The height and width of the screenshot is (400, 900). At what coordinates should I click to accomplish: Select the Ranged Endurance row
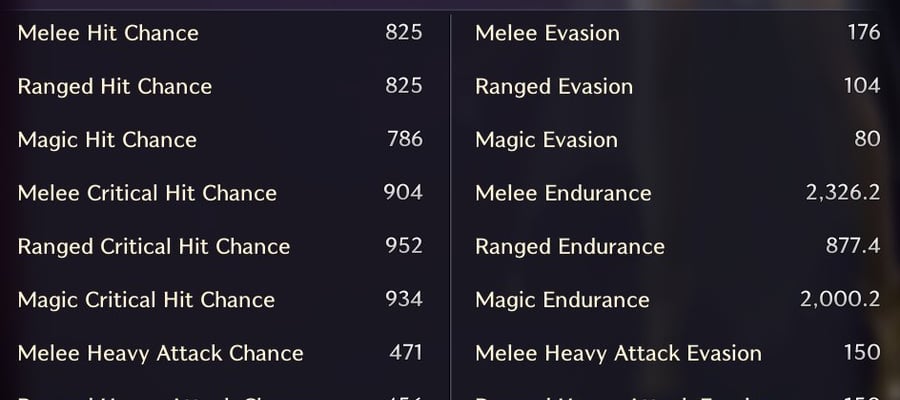click(678, 246)
